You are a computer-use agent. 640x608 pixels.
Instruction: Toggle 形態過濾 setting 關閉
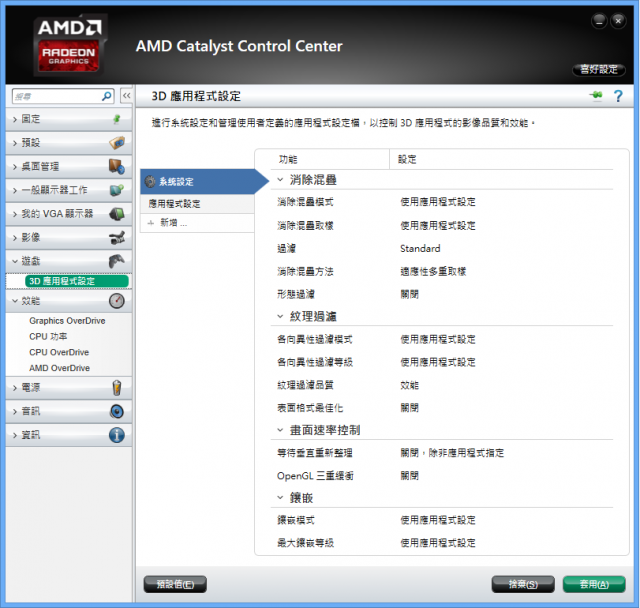[409, 294]
